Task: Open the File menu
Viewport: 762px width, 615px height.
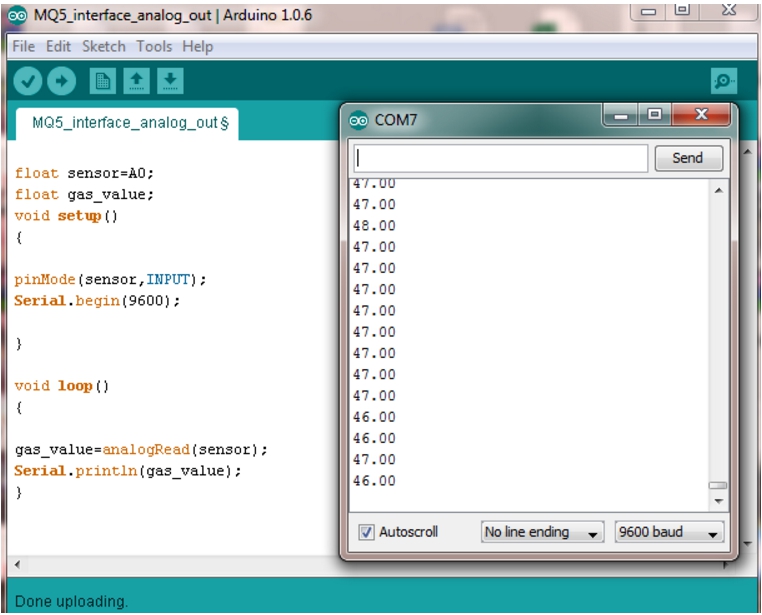Action: 23,47
